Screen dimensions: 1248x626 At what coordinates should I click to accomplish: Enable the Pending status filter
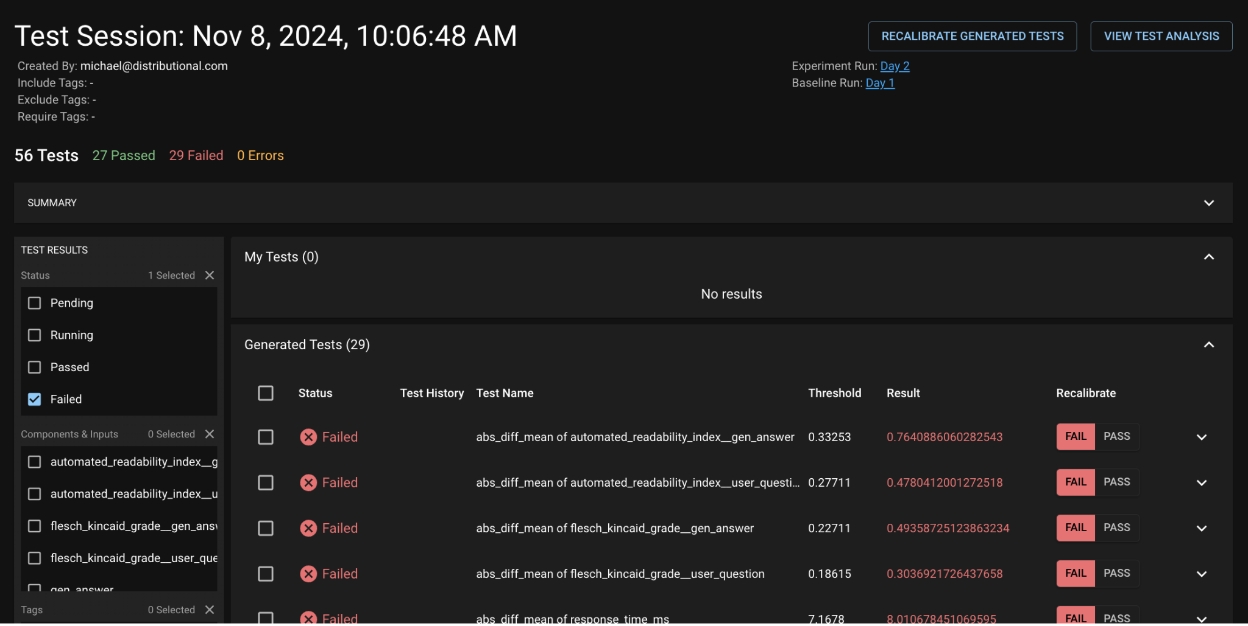(x=35, y=303)
